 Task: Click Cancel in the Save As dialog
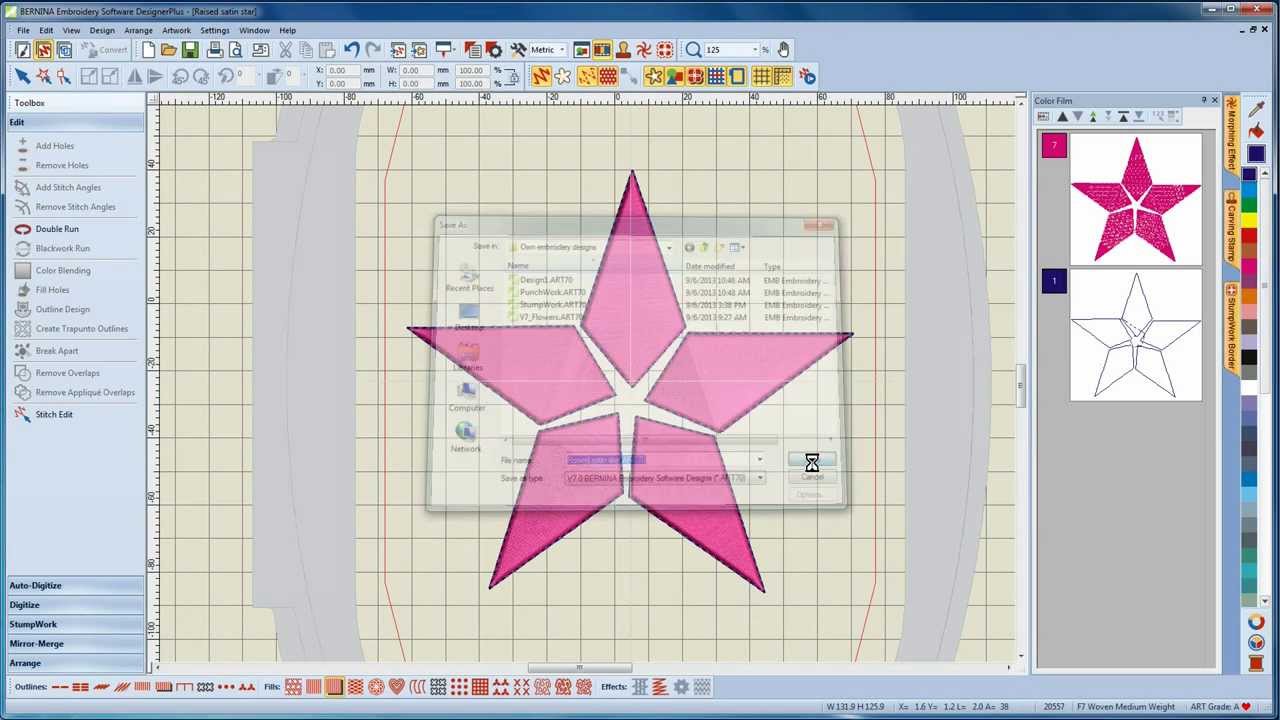click(x=812, y=477)
